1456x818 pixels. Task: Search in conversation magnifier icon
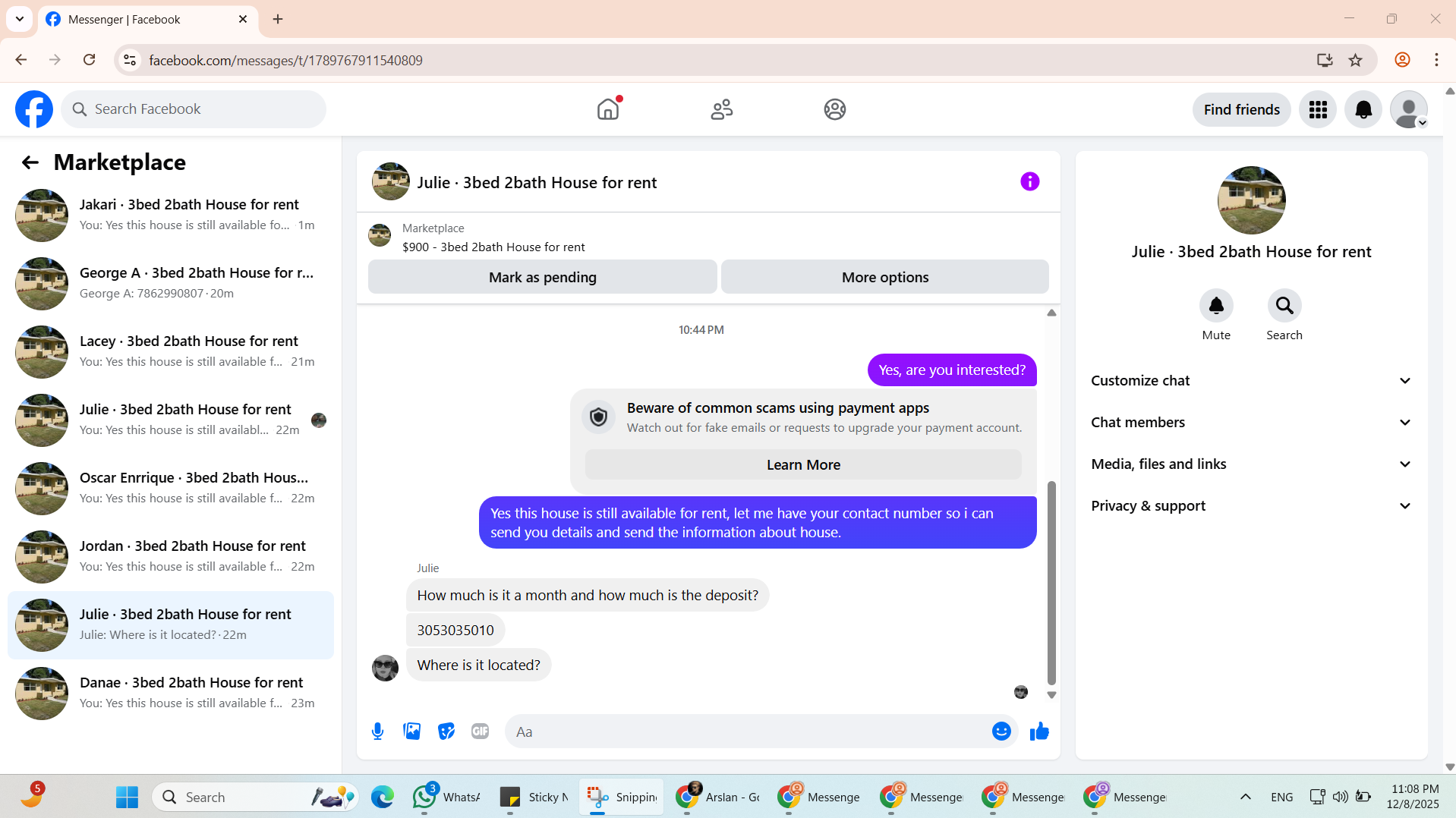coord(1284,306)
